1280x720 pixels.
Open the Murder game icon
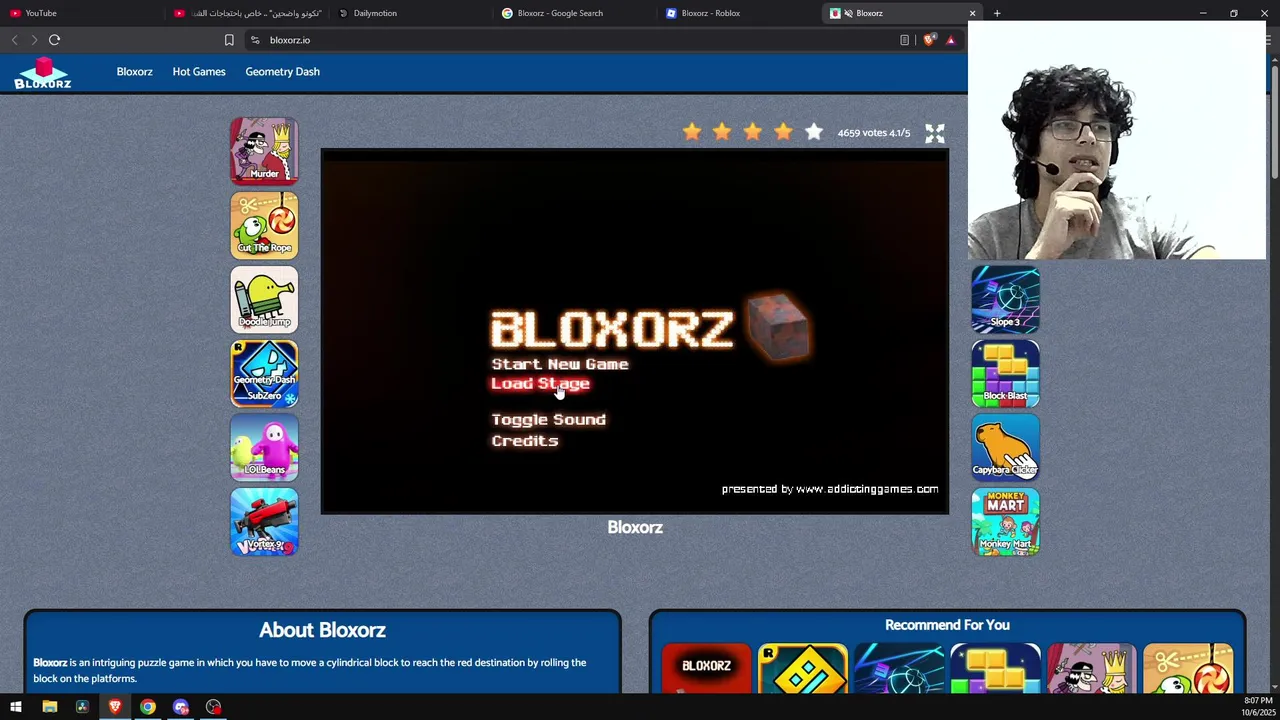[264, 151]
